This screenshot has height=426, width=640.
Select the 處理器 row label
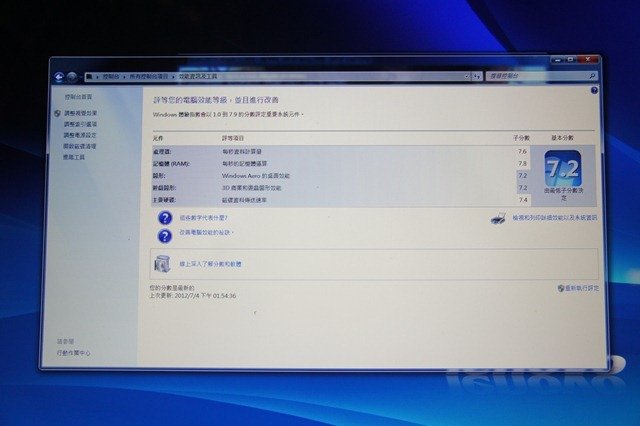(x=162, y=151)
